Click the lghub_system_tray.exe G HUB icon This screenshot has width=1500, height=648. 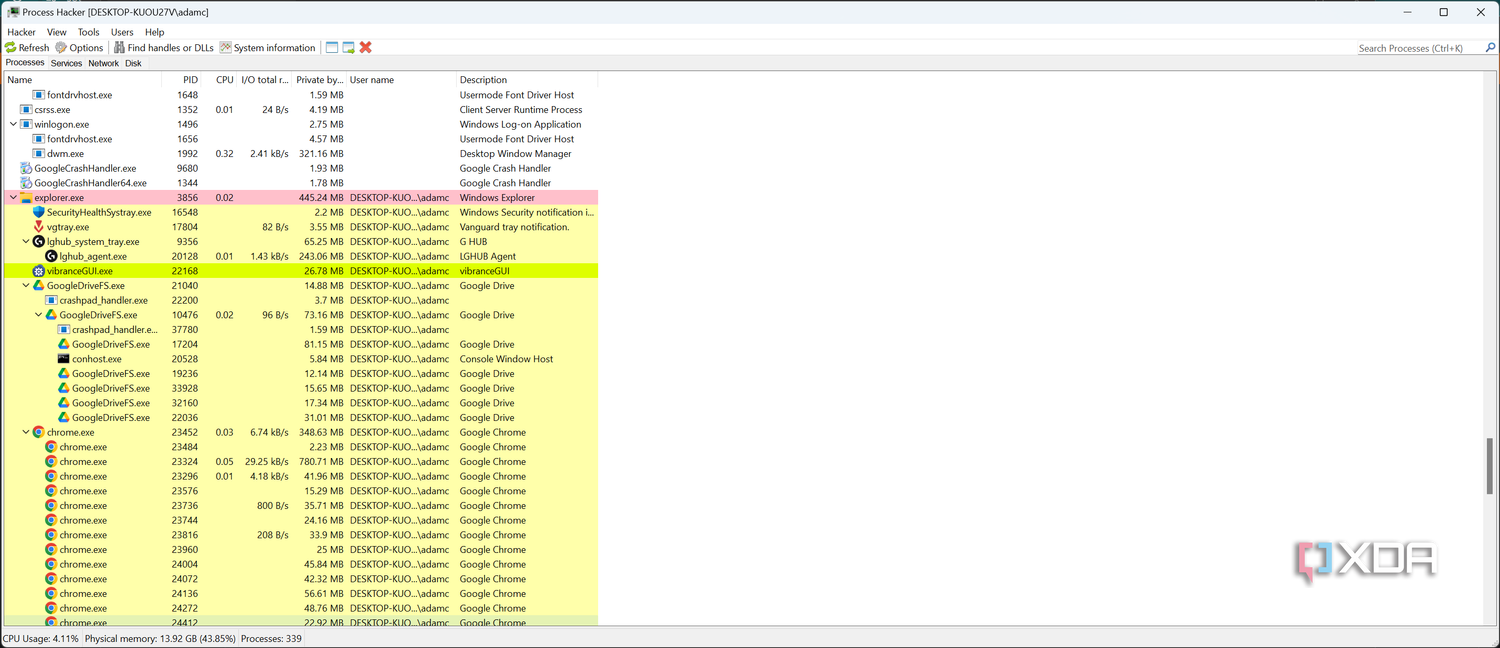[39, 242]
